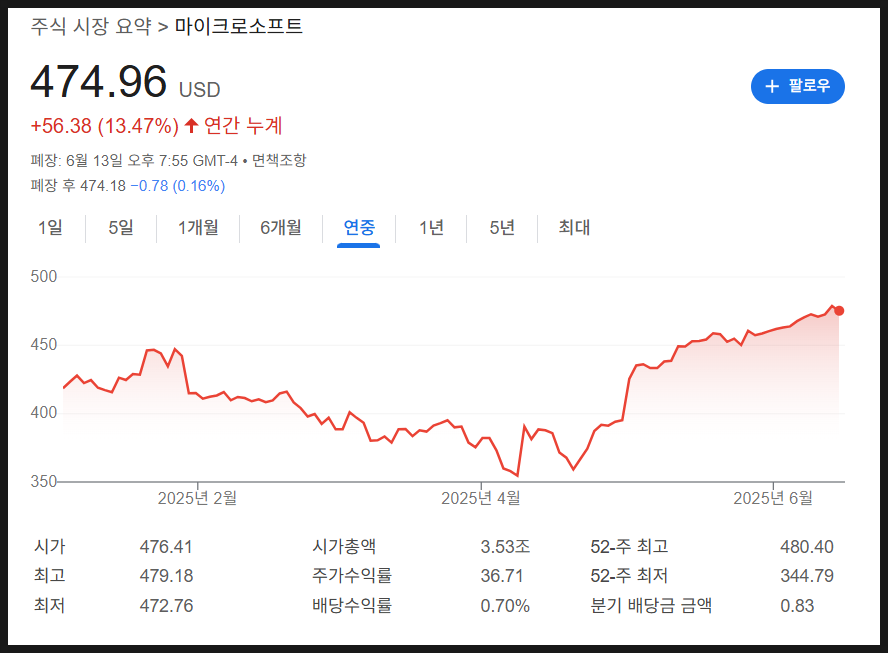Click the +56.38 (13.47%) change value
Screen dimensions: 888x653
coord(105,126)
